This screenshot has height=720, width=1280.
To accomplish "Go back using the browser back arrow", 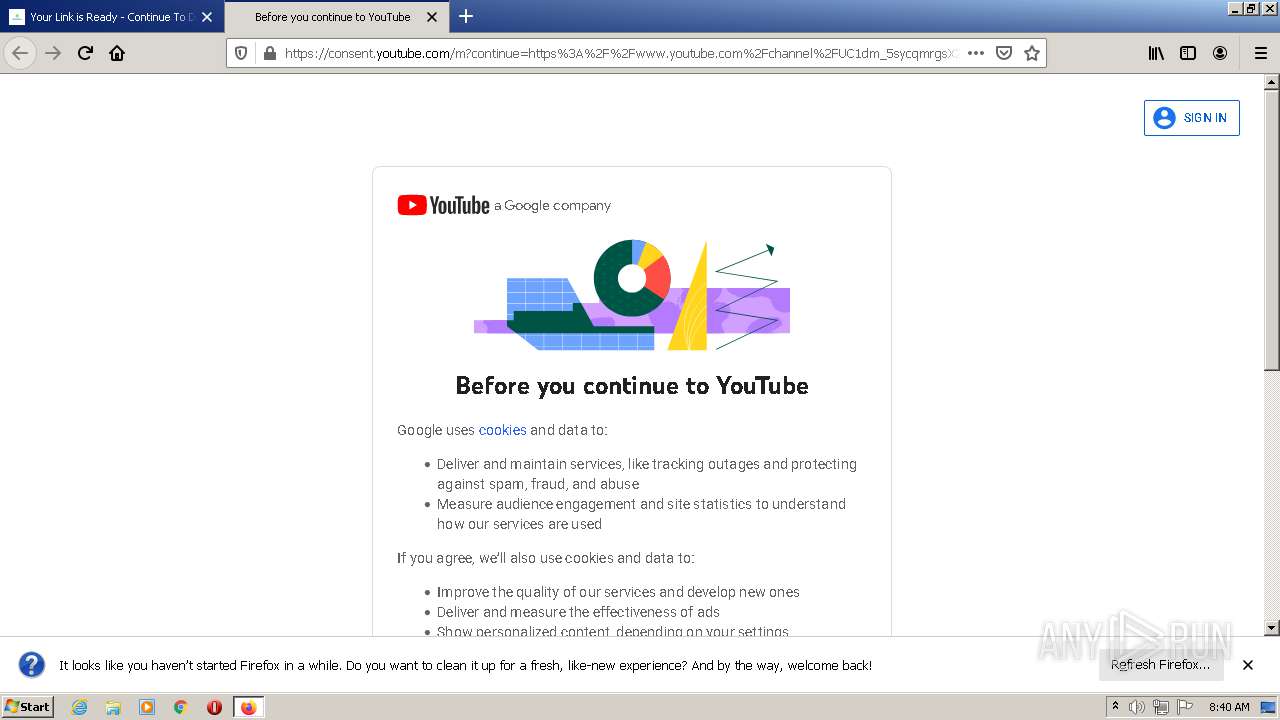I will (20, 53).
